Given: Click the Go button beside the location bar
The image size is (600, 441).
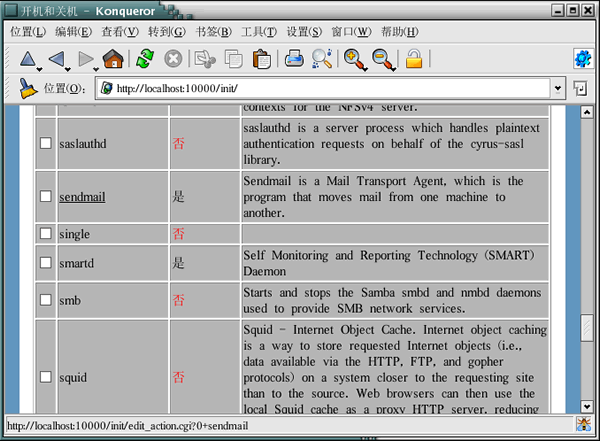Looking at the screenshot, I should (580, 89).
